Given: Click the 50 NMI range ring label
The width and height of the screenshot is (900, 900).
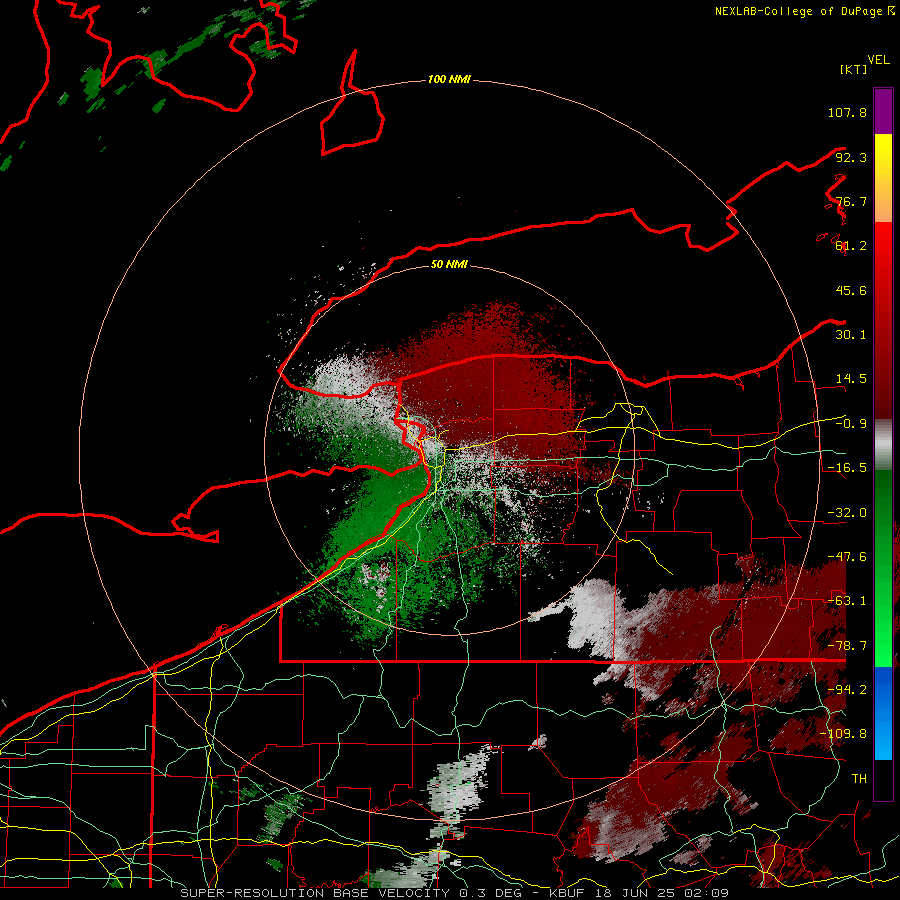Looking at the screenshot, I should [x=449, y=264].
